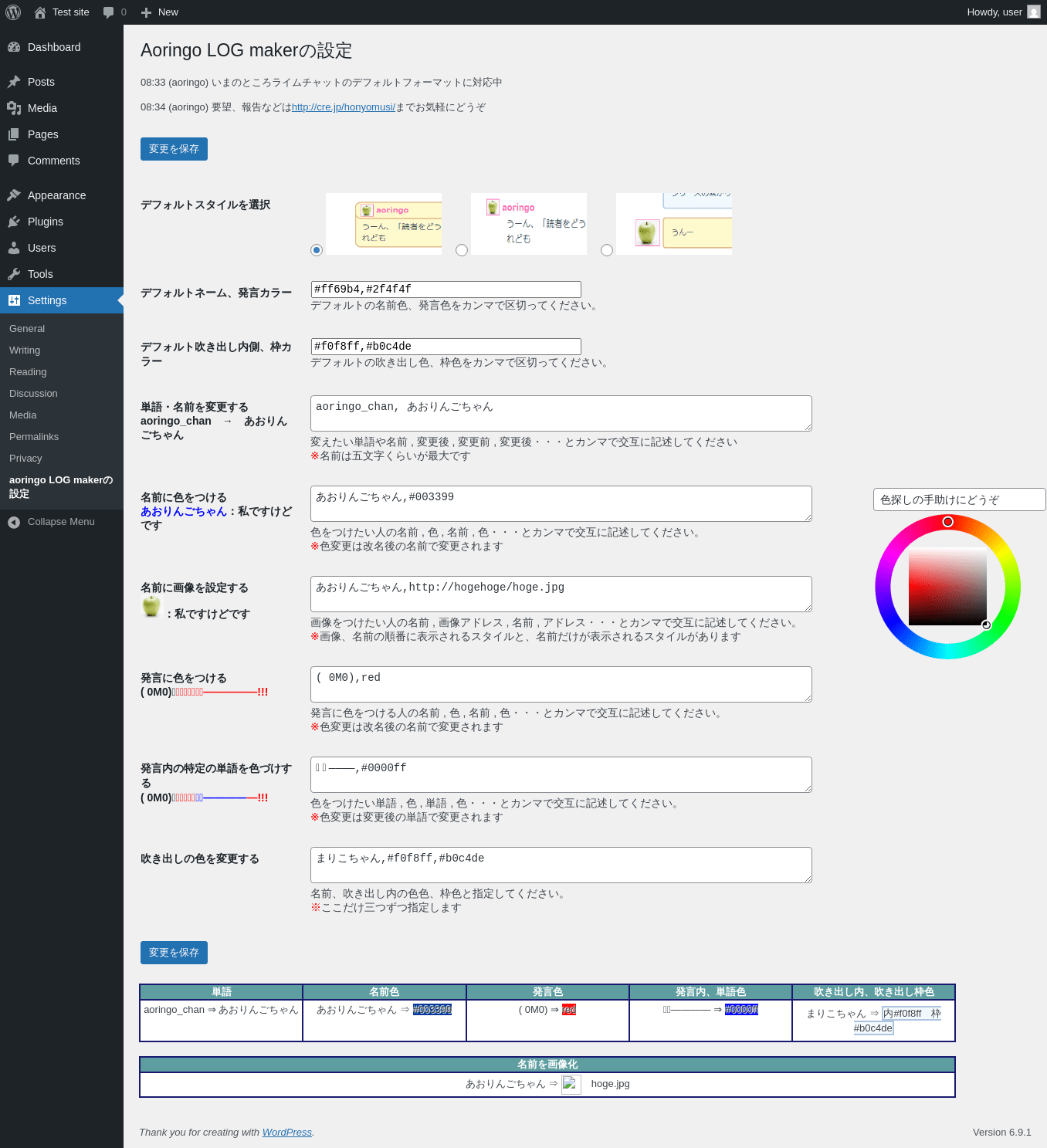Click the red color value in table
1047x1148 pixels.
click(569, 1010)
